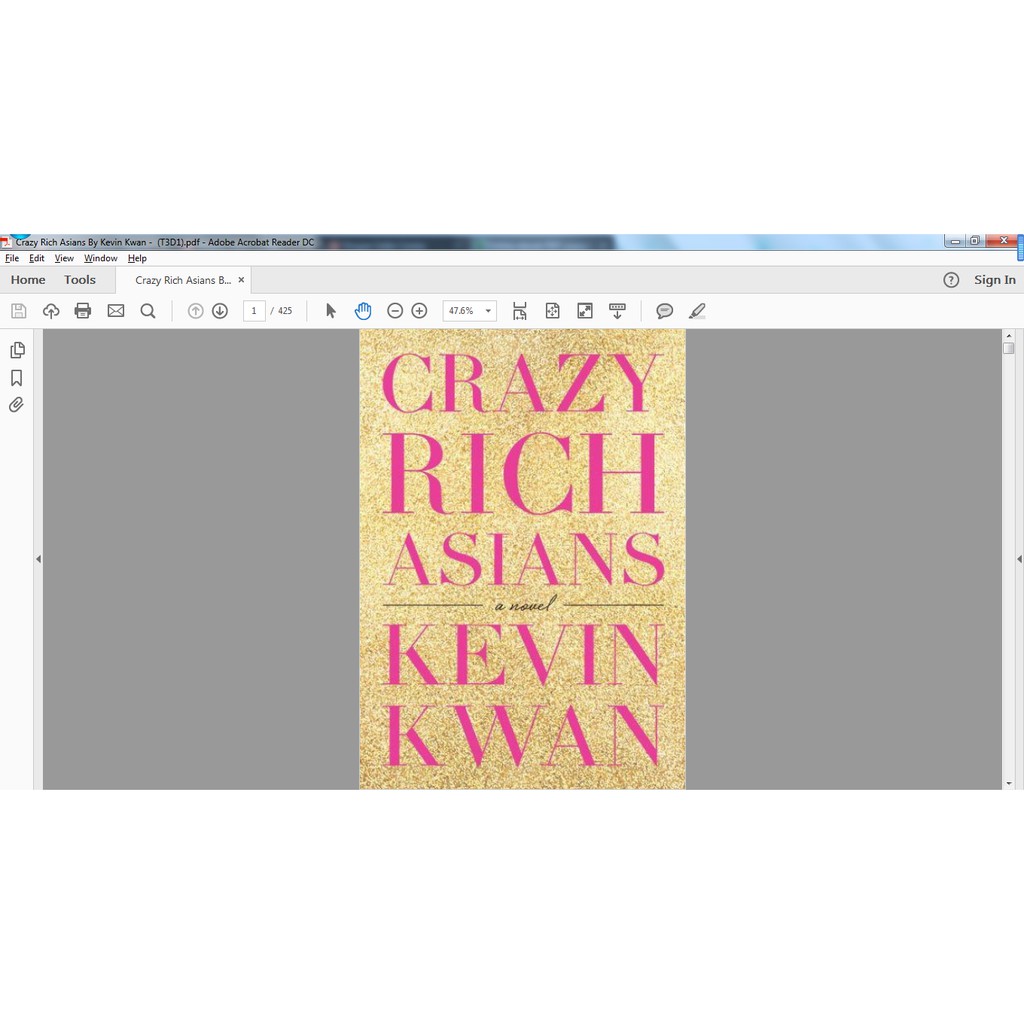
Task: Open the search magnifier tool
Action: (148, 311)
